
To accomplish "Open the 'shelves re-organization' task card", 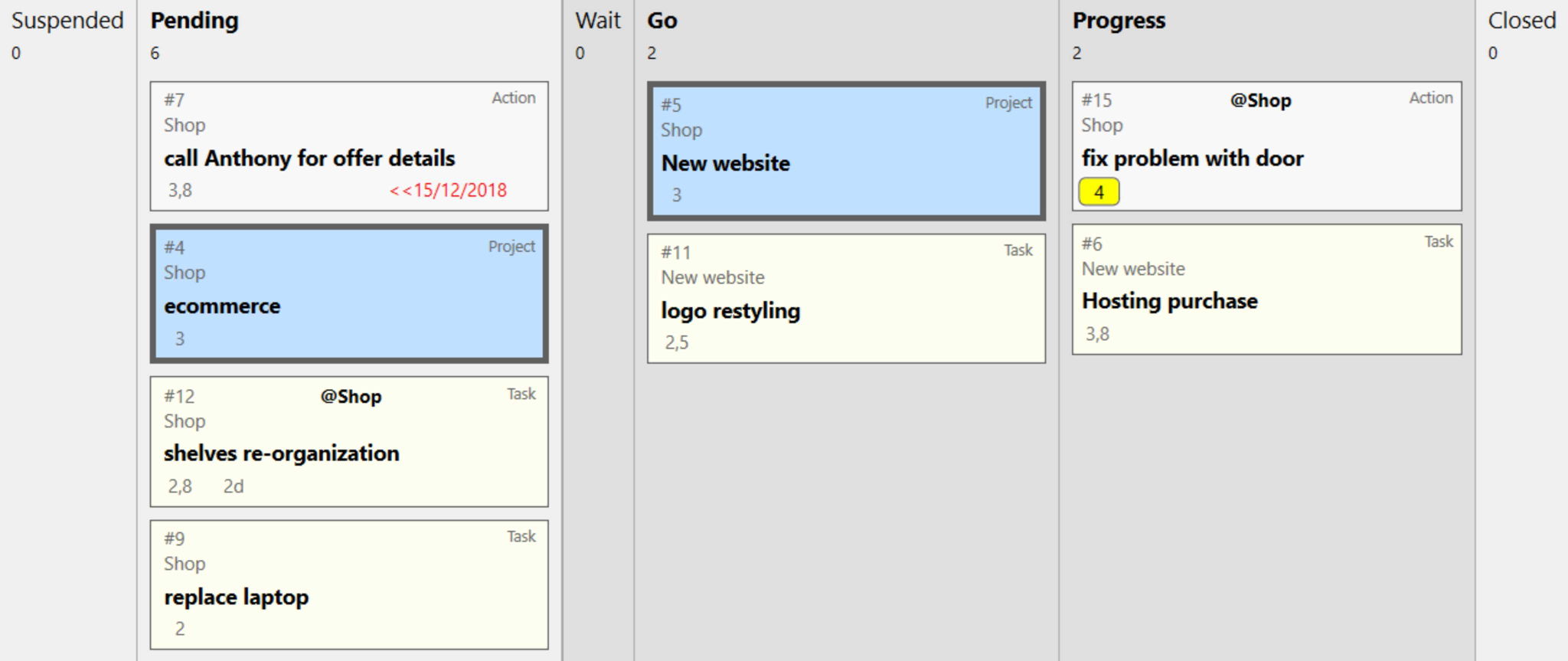I will coord(349,441).
